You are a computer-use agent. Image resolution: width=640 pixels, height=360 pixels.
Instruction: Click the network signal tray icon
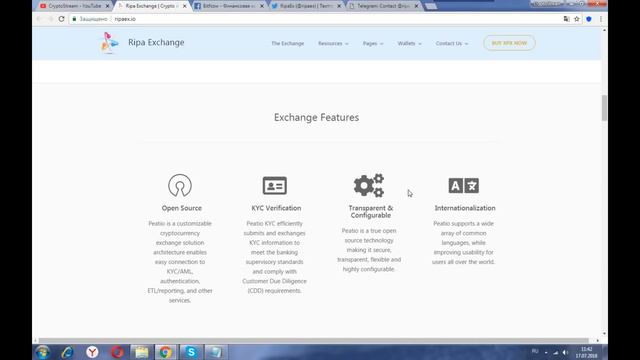pyautogui.click(x=556, y=352)
